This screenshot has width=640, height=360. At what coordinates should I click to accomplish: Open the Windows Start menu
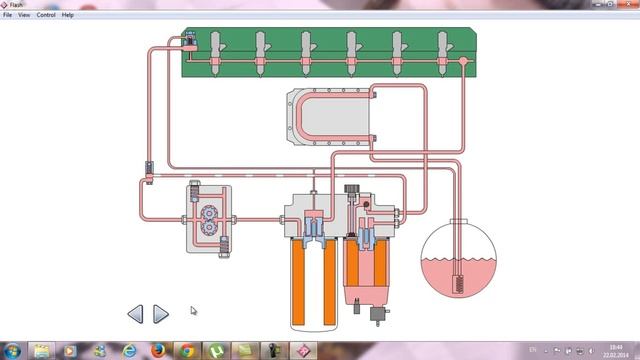click(12, 351)
